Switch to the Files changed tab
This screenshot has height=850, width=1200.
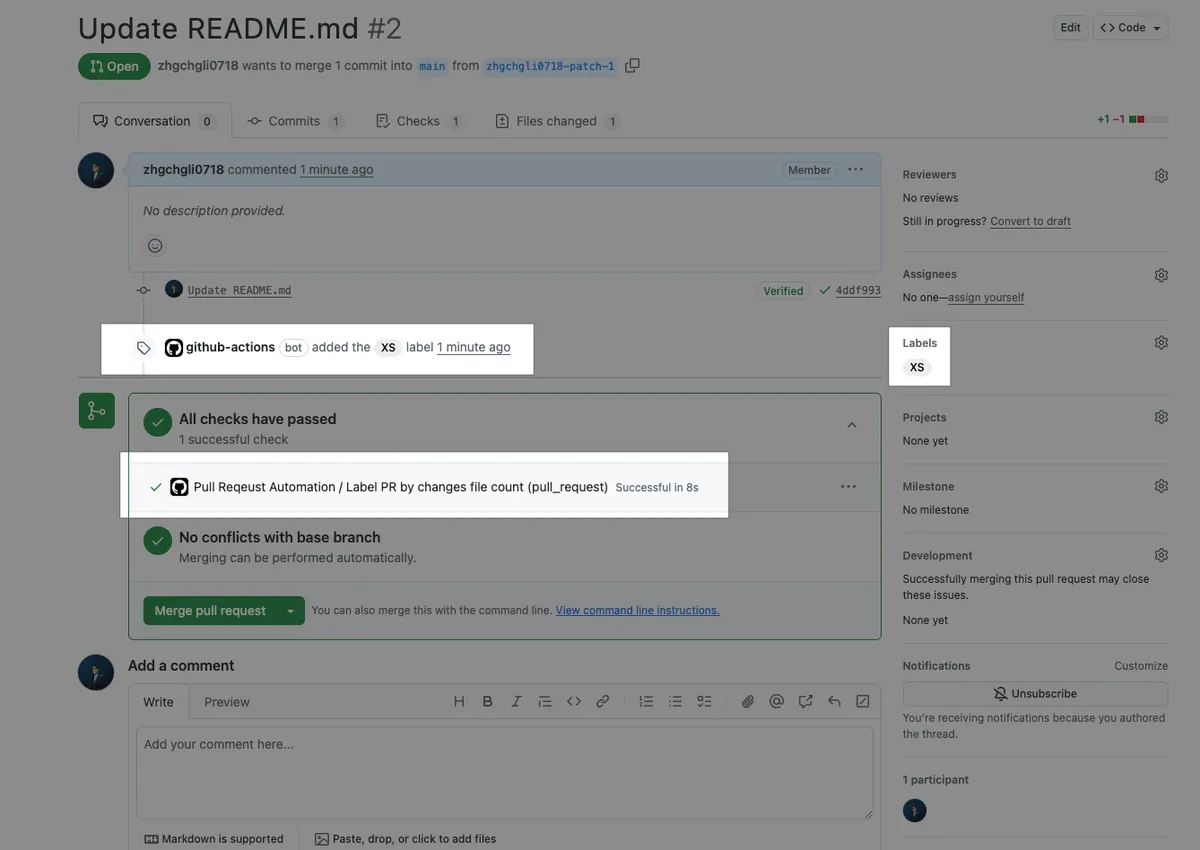556,121
